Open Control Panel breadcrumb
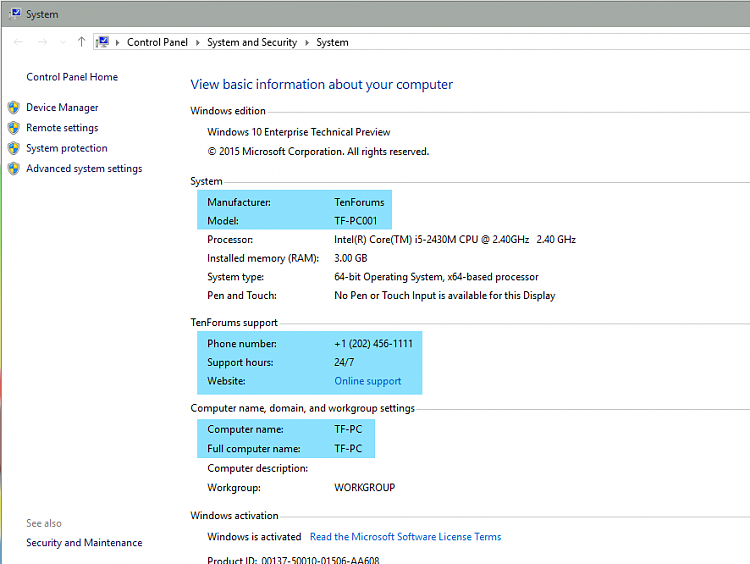Screen dimensions: 750x564 (157, 42)
